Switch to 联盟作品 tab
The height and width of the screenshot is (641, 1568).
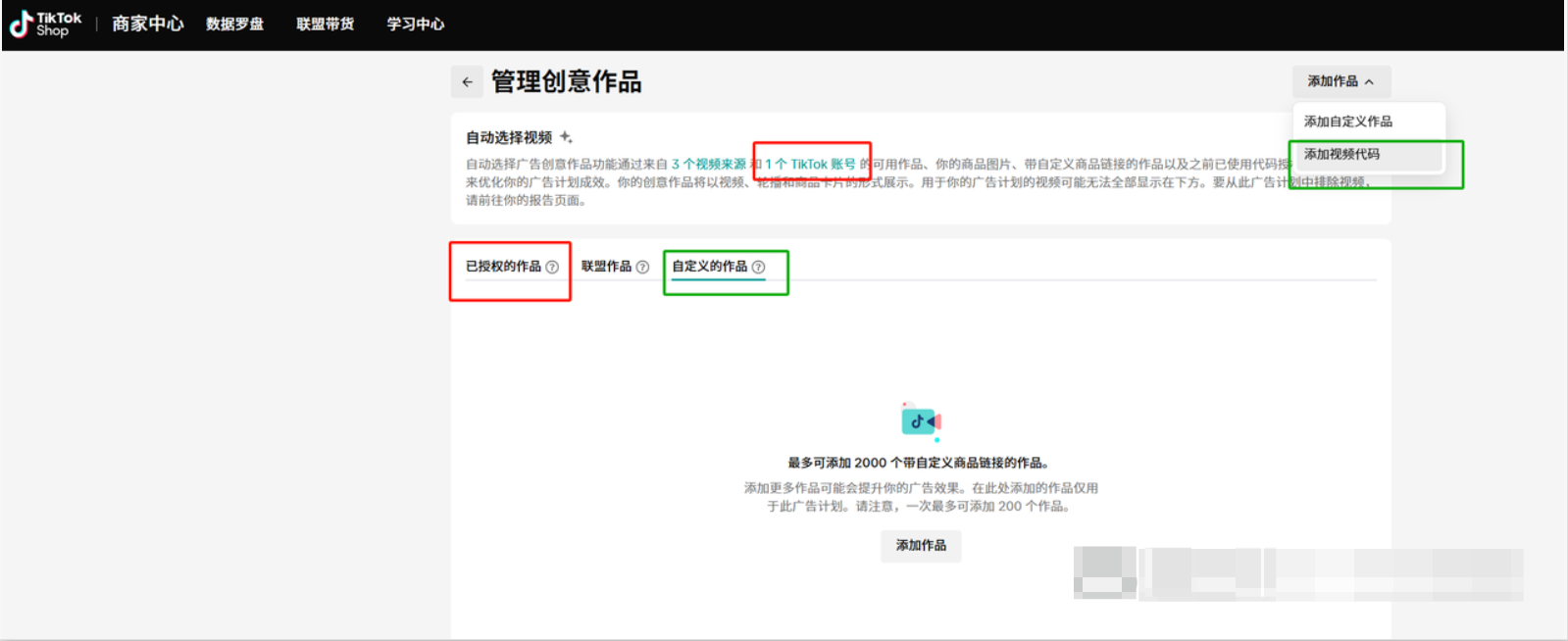pos(606,267)
